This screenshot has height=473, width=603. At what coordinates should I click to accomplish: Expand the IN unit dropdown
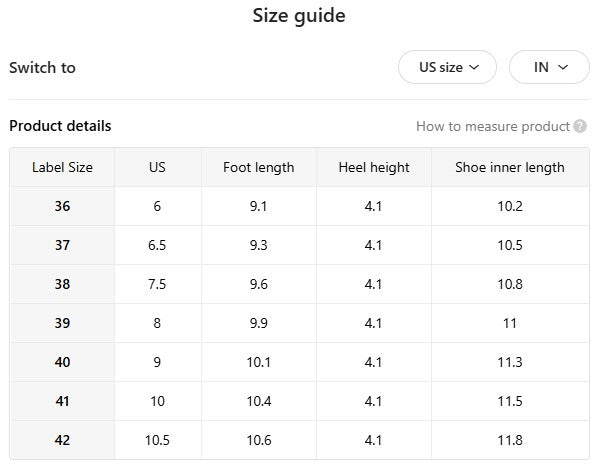pyautogui.click(x=549, y=68)
